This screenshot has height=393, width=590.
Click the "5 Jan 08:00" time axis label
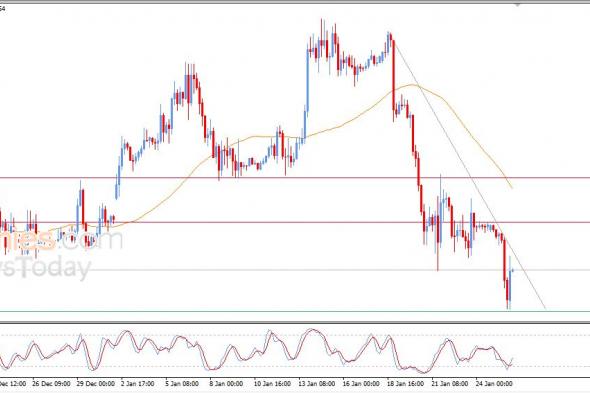pos(182,384)
